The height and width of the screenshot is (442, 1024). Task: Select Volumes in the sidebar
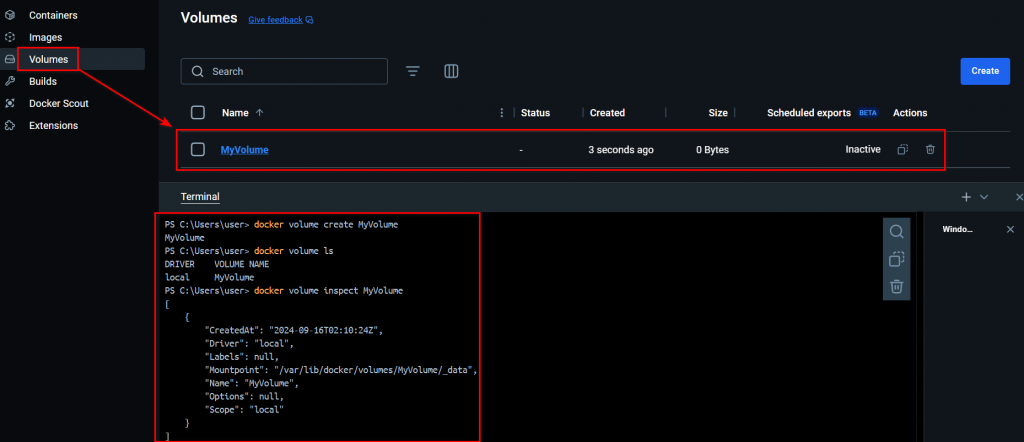[48, 59]
